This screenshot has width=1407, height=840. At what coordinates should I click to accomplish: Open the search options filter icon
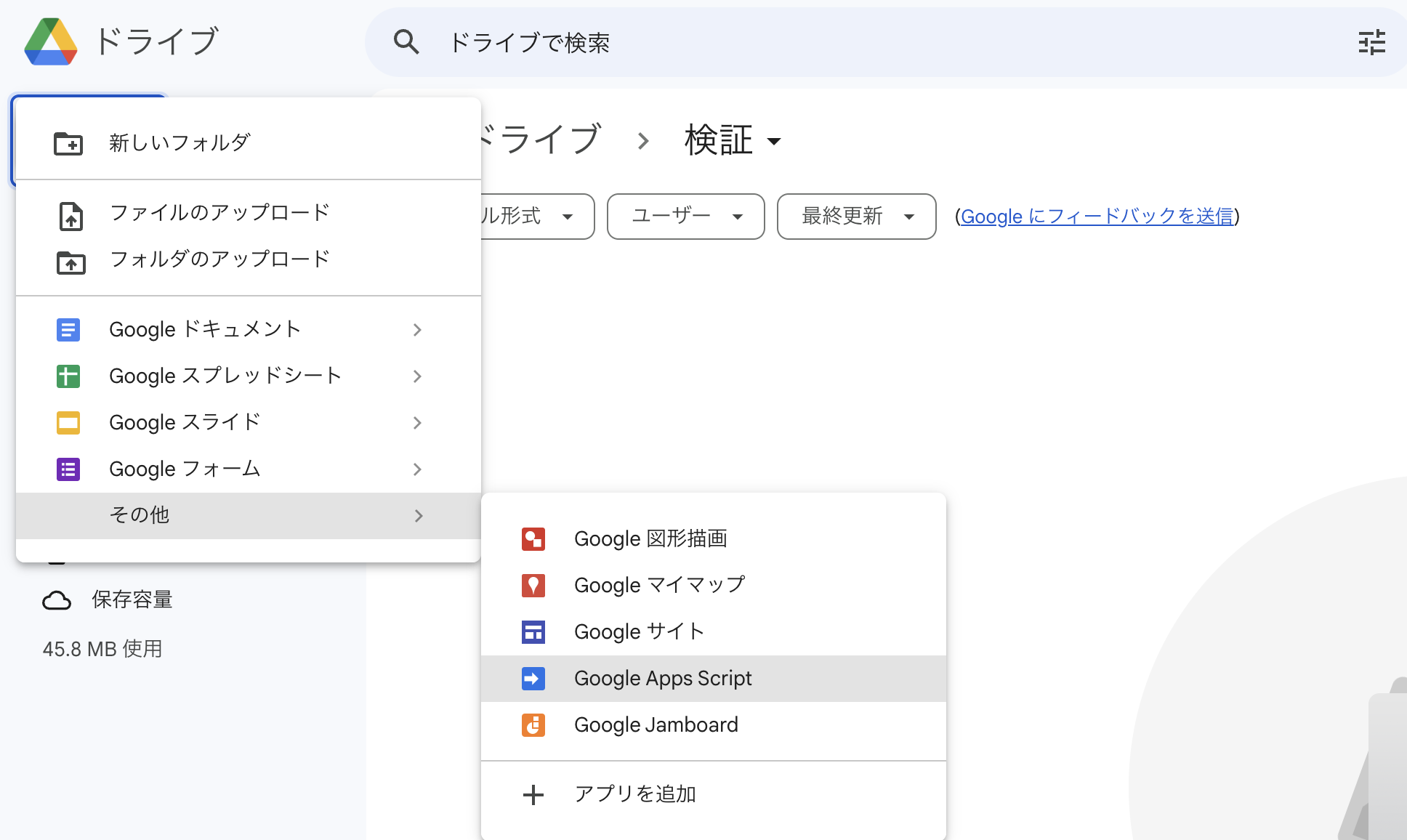[1373, 43]
